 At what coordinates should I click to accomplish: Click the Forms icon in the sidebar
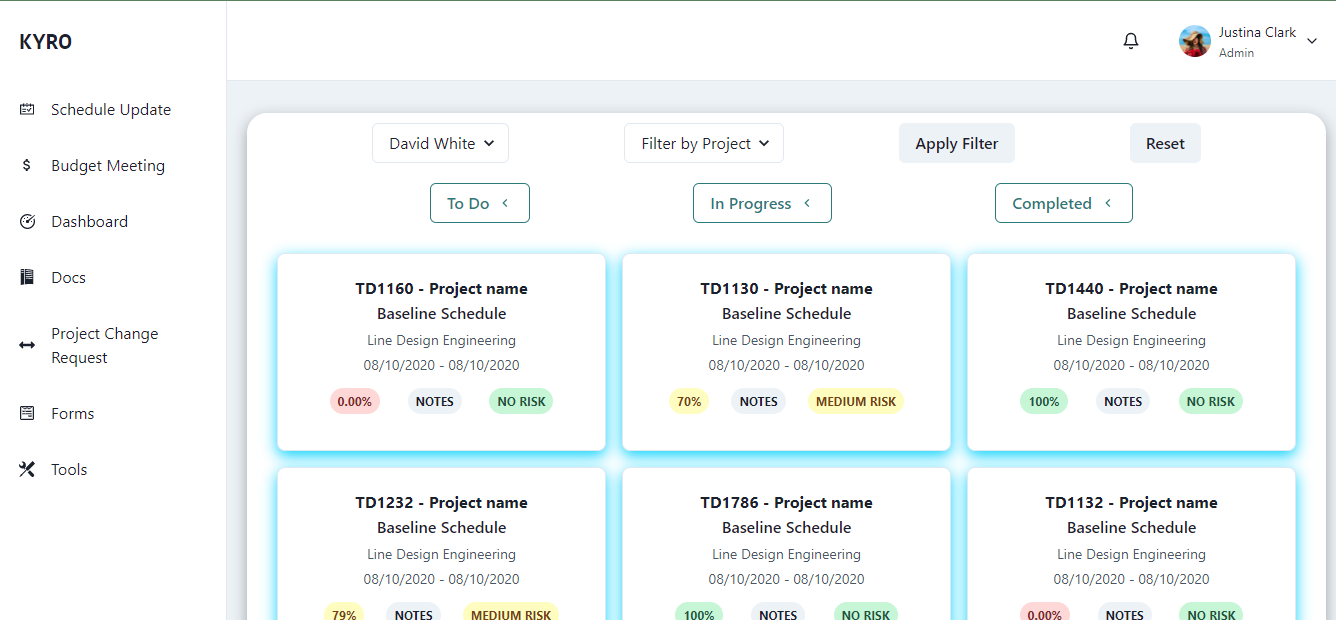coord(28,413)
